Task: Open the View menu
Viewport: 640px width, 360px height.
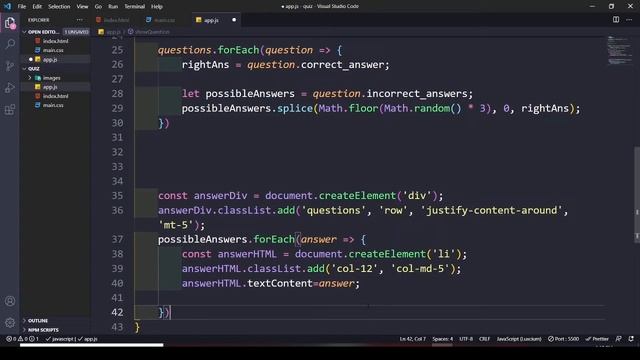Action: (82, 7)
